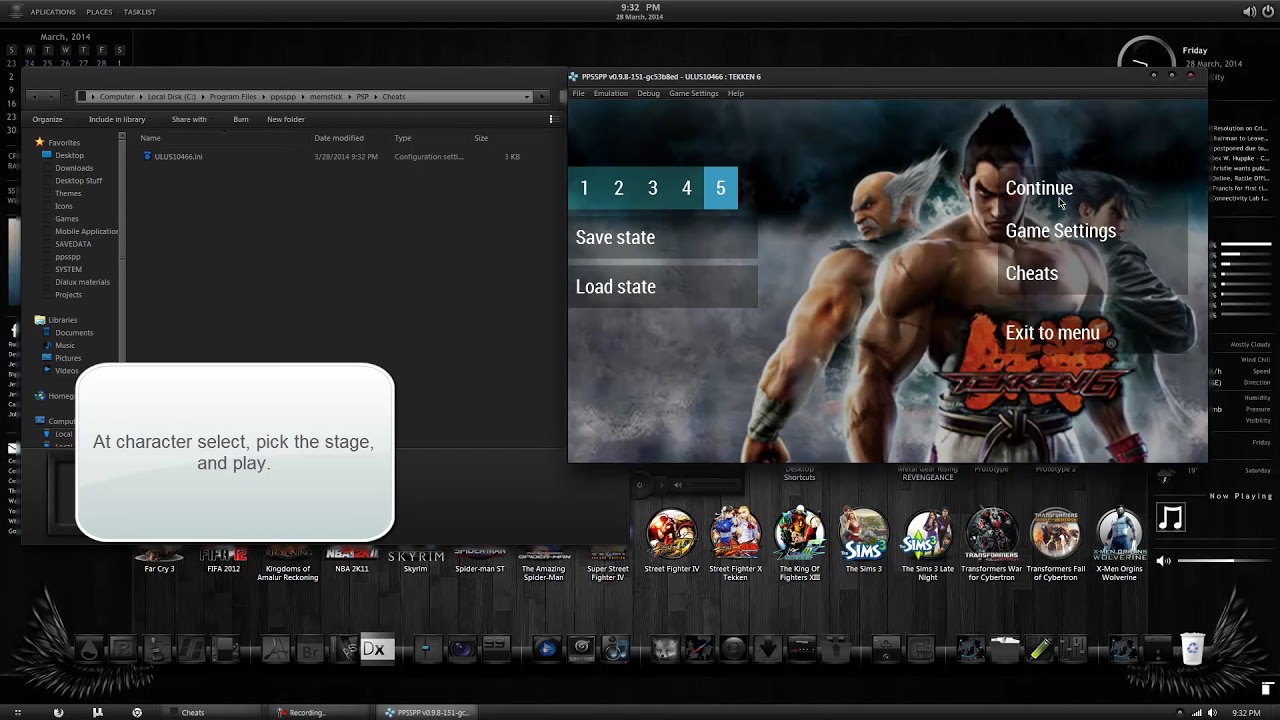The width and height of the screenshot is (1280, 720).
Task: Switch to PPSSPP taskbar button
Action: coord(427,712)
